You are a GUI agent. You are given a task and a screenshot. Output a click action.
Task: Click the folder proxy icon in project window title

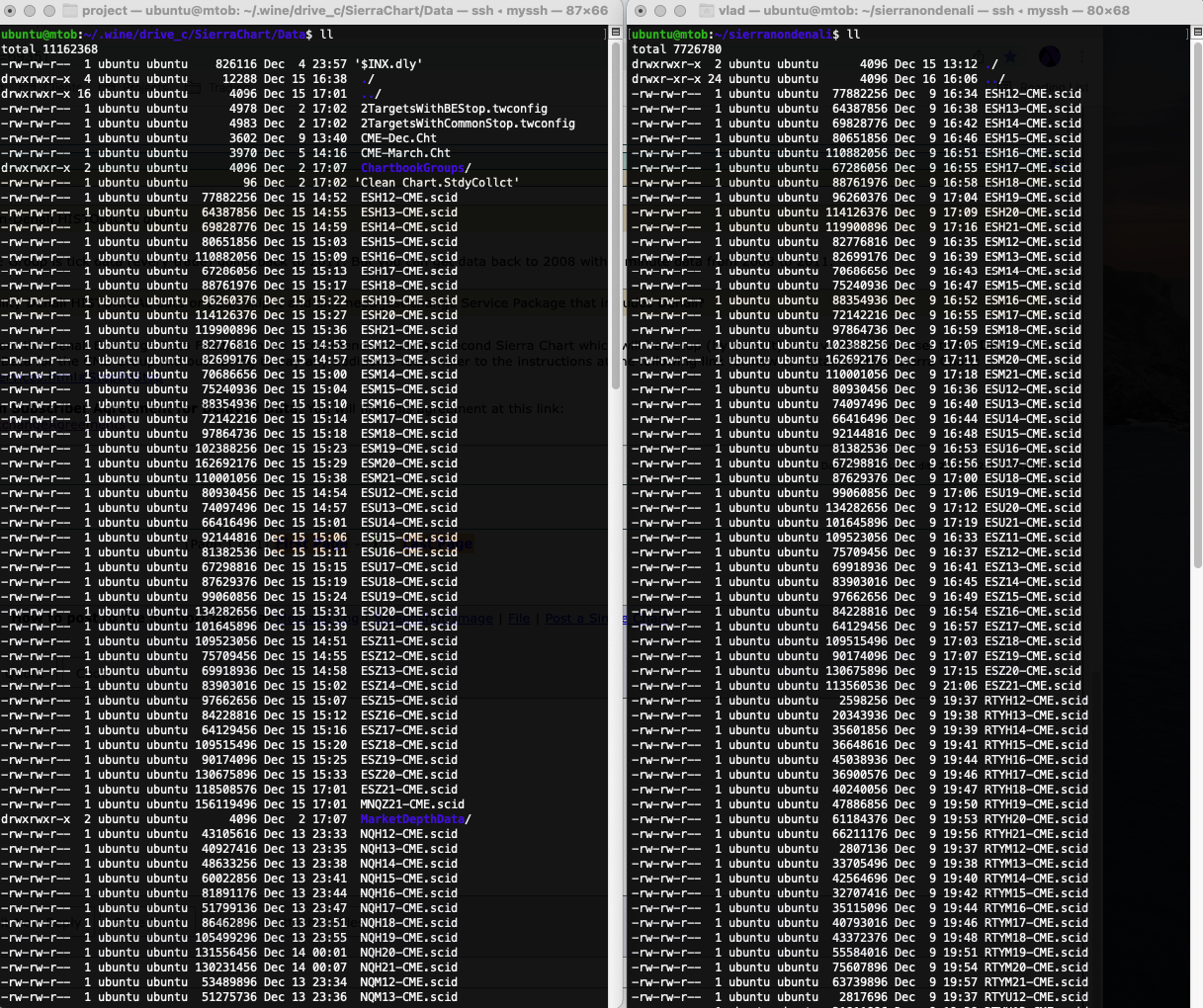tap(70, 11)
